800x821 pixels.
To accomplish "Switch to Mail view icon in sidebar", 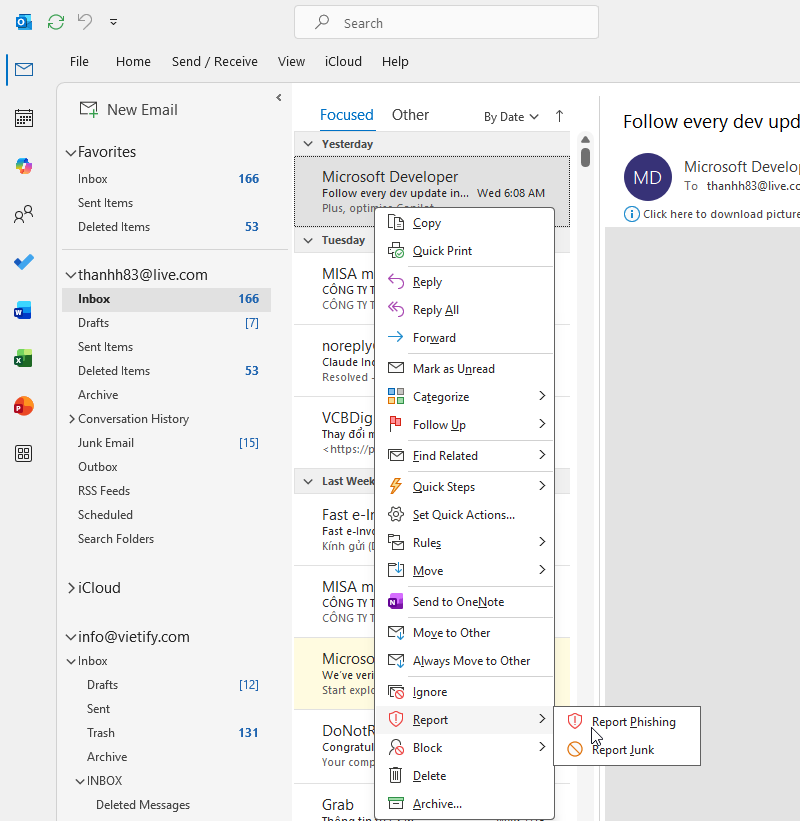I will pos(24,69).
